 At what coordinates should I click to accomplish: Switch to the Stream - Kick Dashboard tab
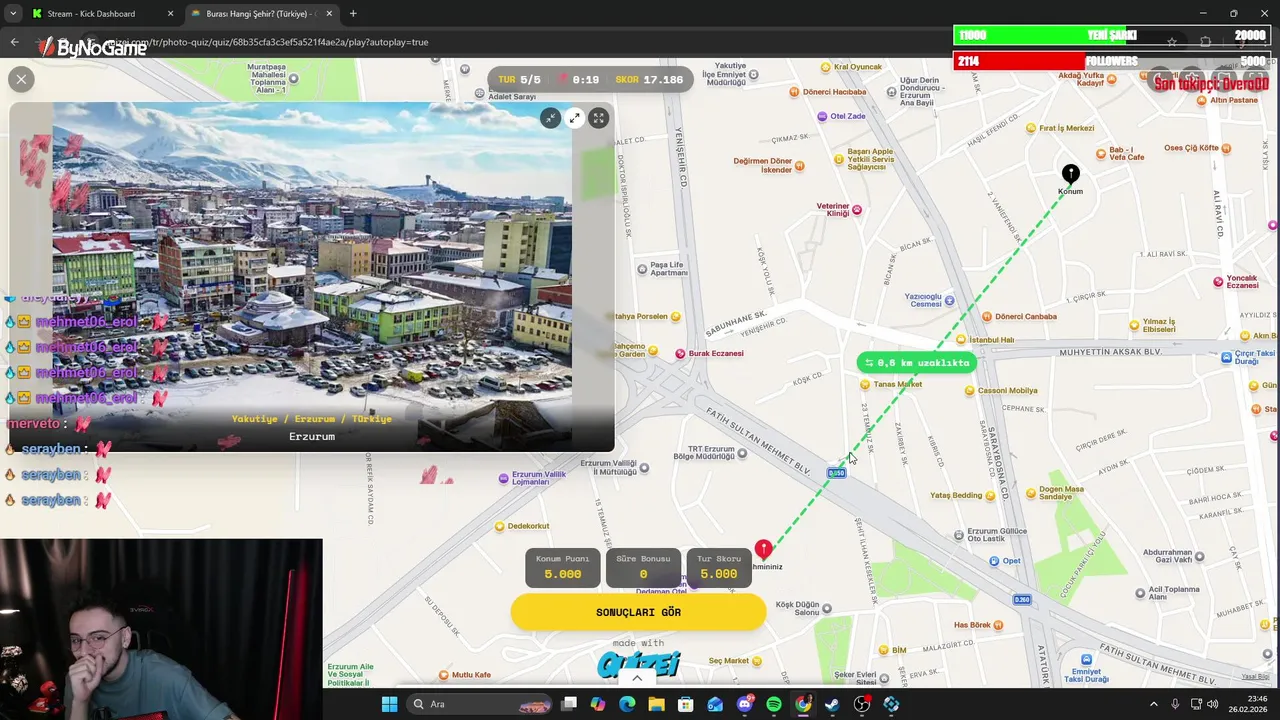(x=91, y=14)
